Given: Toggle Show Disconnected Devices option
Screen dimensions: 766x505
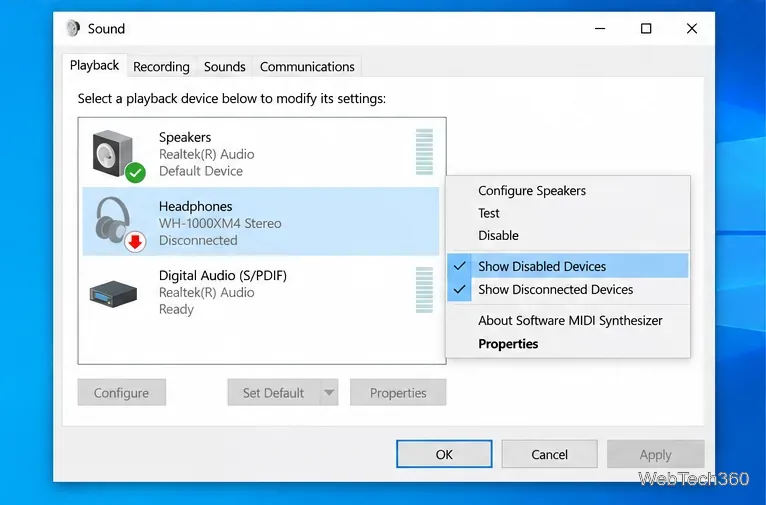Looking at the screenshot, I should click(x=568, y=290).
